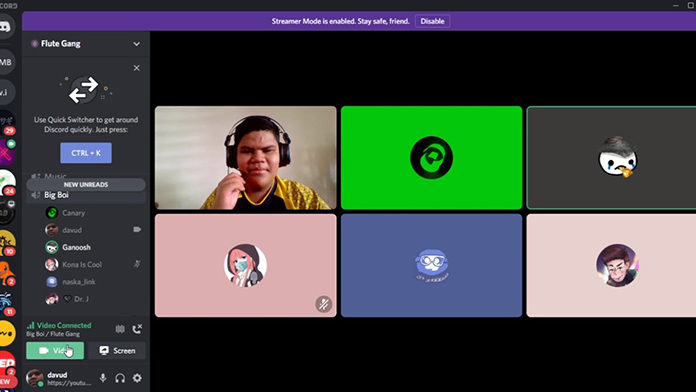Select the Music channel
Image resolution: width=696 pixels, height=392 pixels.
click(55, 176)
